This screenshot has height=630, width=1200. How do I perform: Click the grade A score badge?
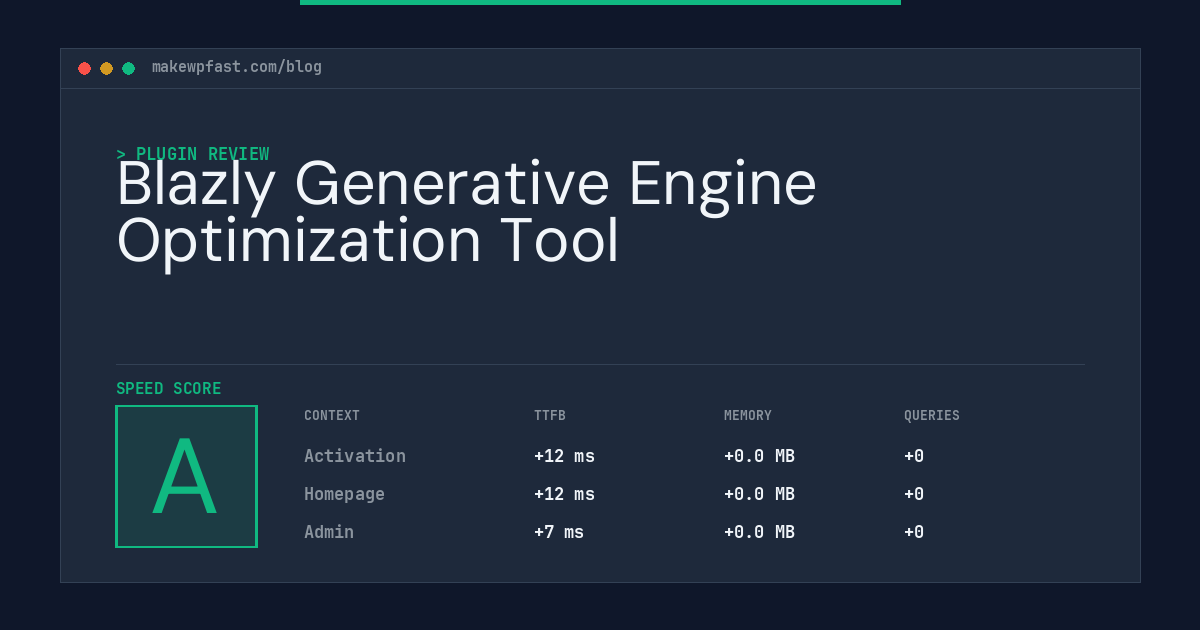click(186, 476)
